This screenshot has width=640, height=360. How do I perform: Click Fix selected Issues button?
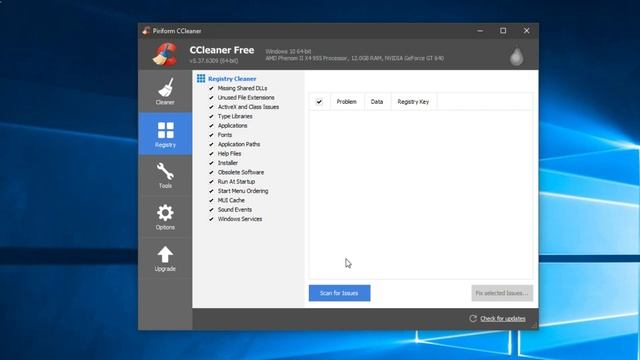(502, 293)
